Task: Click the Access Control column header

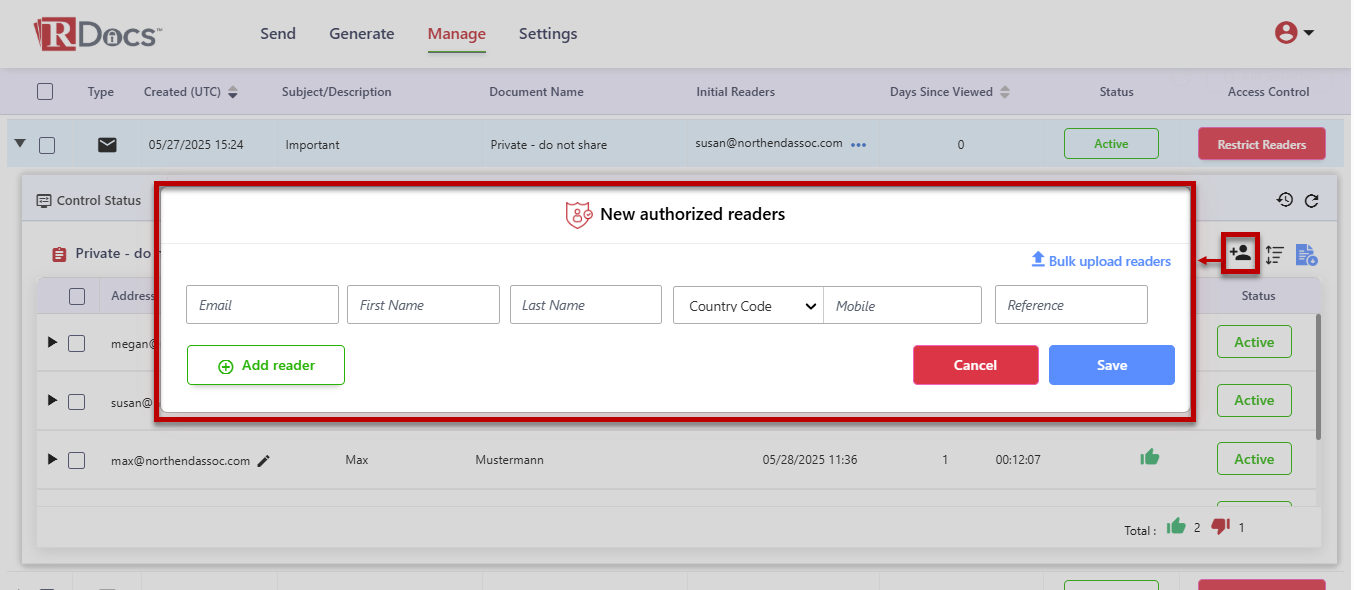Action: (1268, 92)
